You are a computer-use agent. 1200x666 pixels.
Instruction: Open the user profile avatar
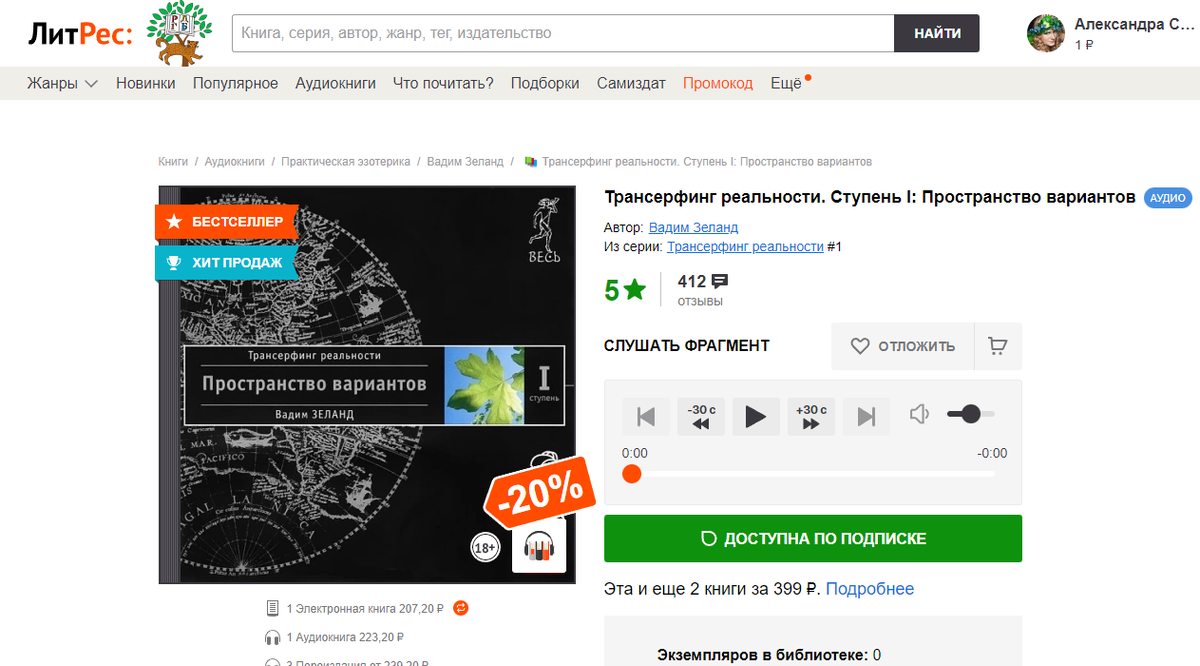1045,33
